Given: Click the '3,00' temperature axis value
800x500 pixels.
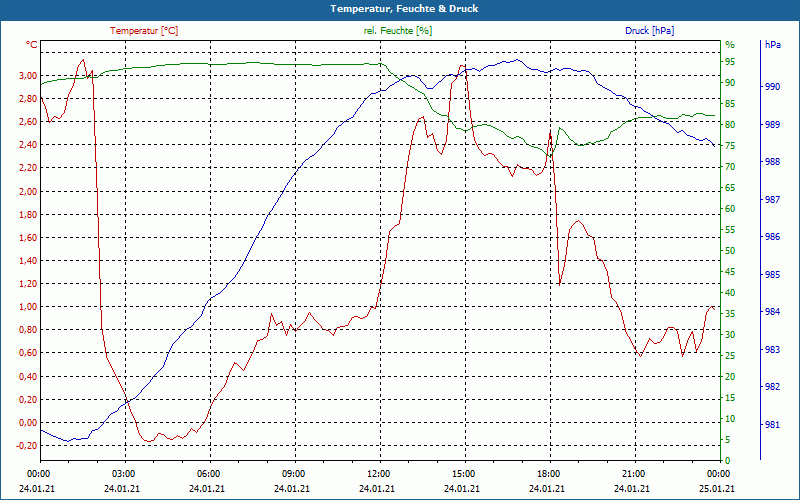Looking at the screenshot, I should click(27, 76).
